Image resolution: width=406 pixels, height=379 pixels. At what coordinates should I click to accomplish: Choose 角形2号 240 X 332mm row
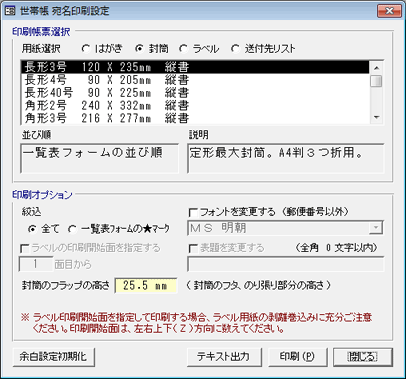(x=195, y=106)
